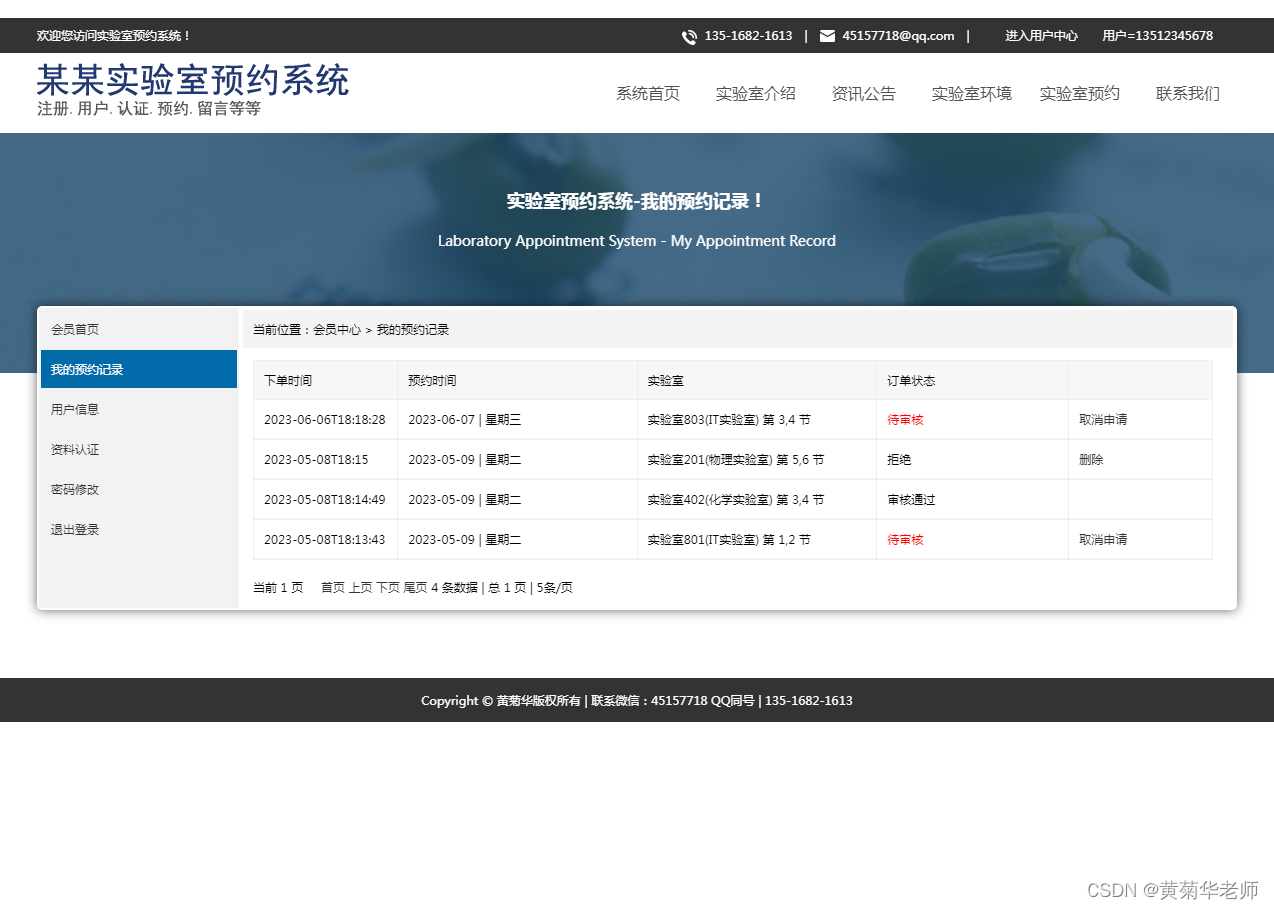Open 联系我们 from the top navigation
The image size is (1274, 910).
click(1187, 93)
